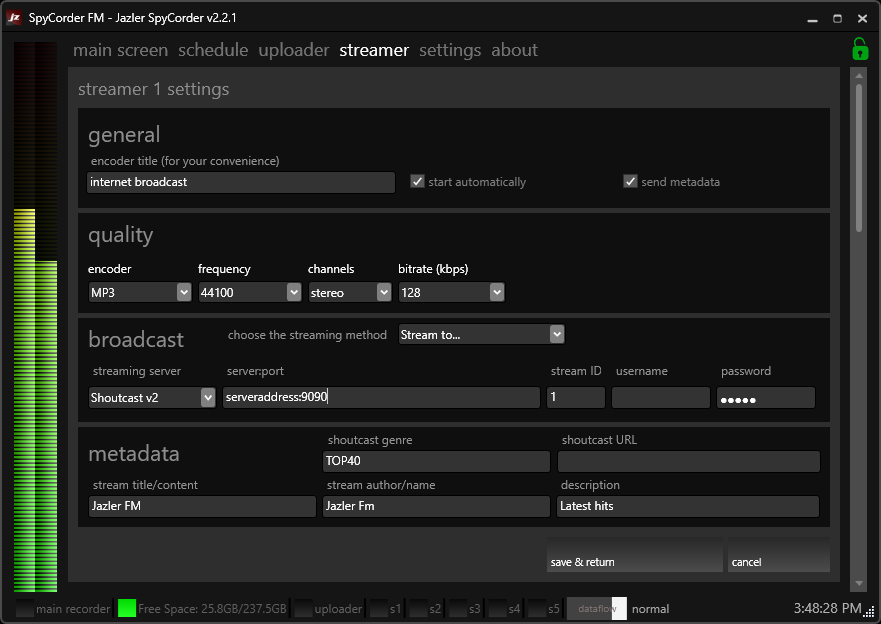881x624 pixels.
Task: Open the Stream to... method dropdown
Action: [481, 335]
